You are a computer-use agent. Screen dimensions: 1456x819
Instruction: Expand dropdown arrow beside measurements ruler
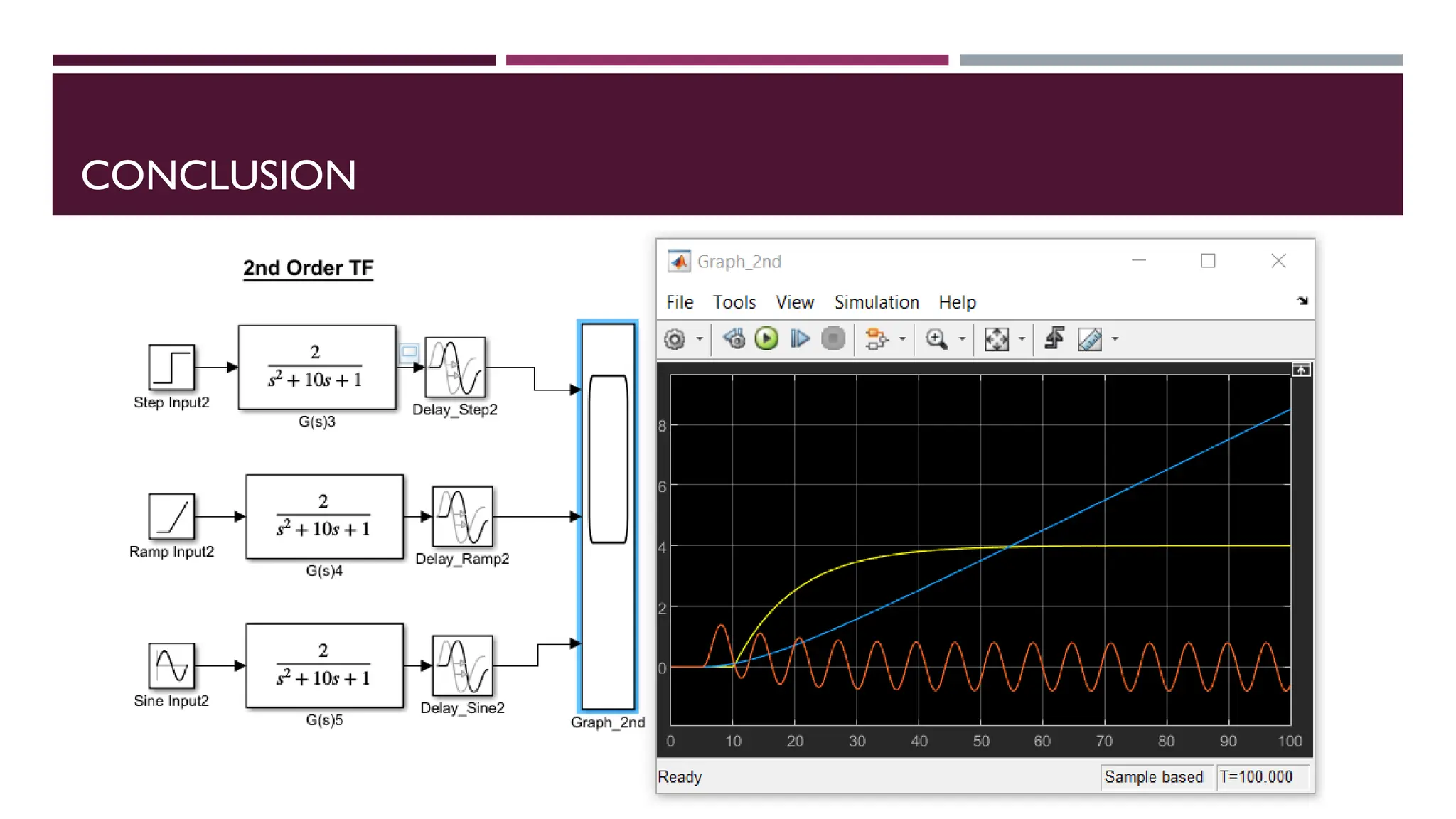tap(1115, 339)
